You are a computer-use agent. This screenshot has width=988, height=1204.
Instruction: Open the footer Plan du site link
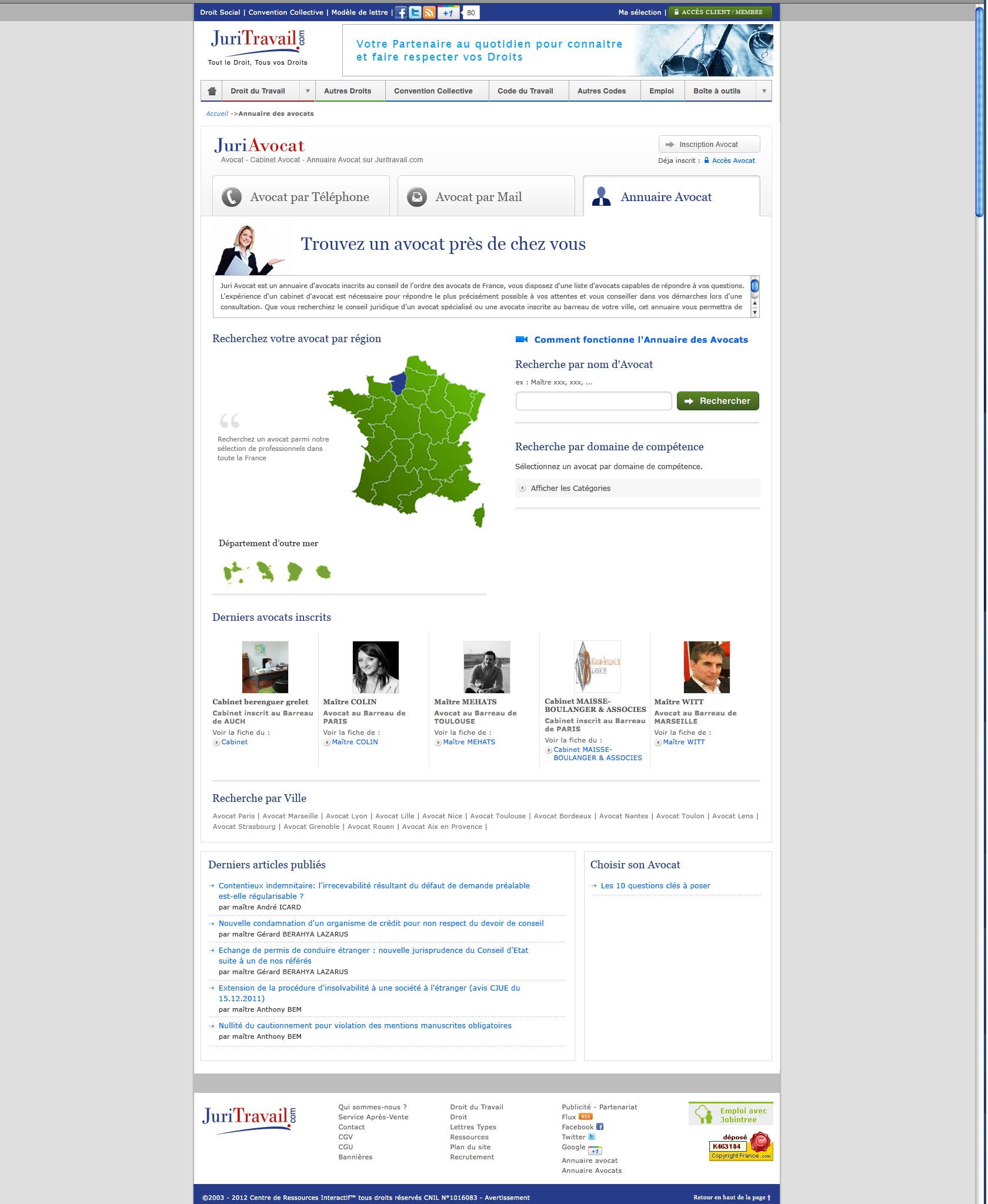(x=470, y=1147)
